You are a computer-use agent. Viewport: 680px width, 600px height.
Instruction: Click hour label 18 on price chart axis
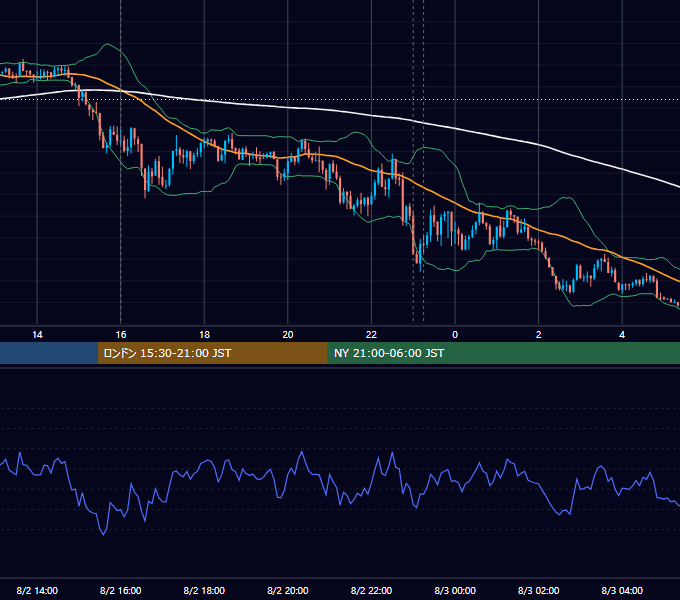click(204, 334)
